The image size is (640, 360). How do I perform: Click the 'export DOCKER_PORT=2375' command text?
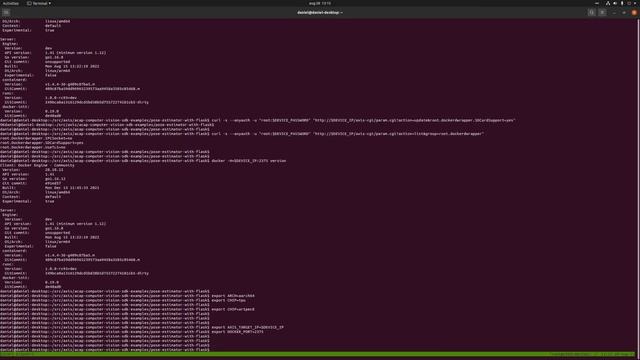click(x=238, y=332)
